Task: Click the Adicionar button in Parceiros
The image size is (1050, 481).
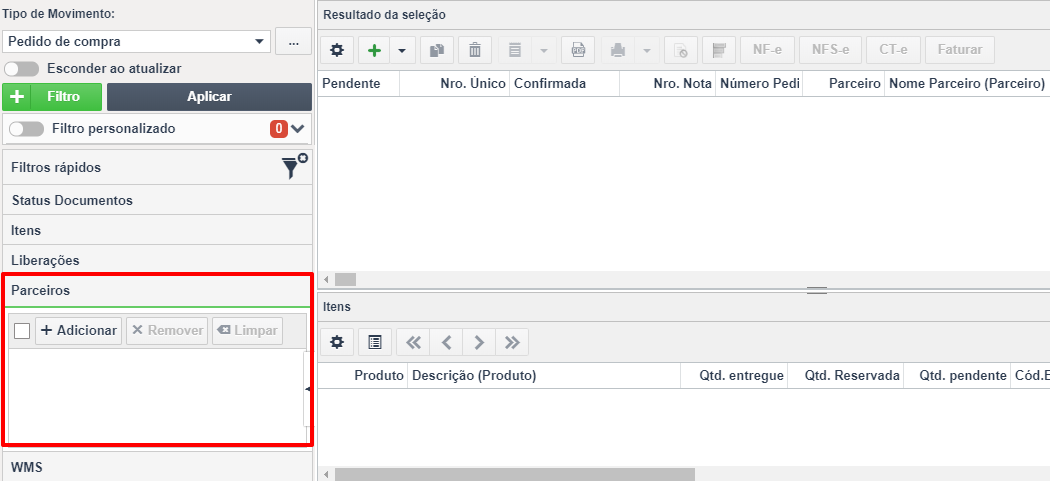Action: [x=78, y=331]
